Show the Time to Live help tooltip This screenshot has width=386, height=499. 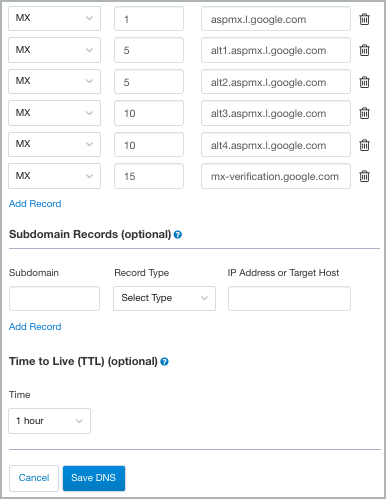click(164, 362)
